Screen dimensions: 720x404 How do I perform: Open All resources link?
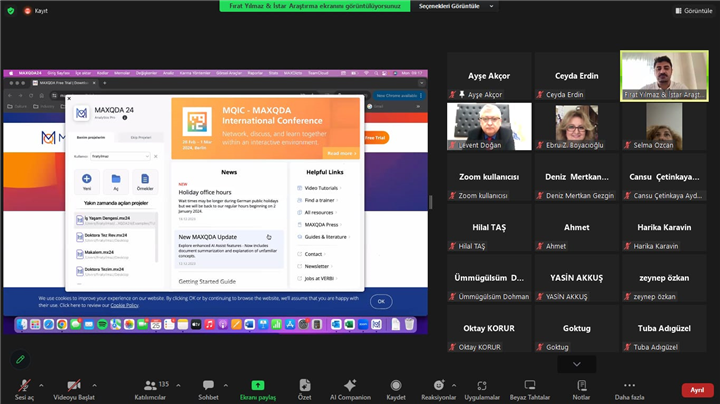pos(319,213)
